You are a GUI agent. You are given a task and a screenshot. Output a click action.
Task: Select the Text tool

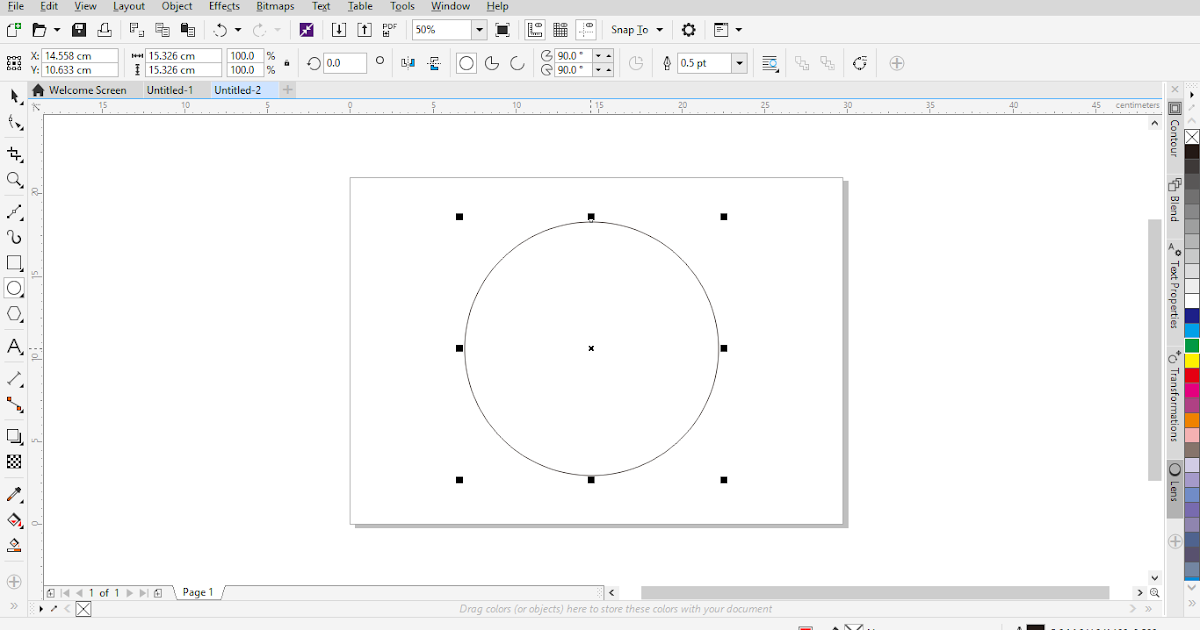[x=14, y=347]
